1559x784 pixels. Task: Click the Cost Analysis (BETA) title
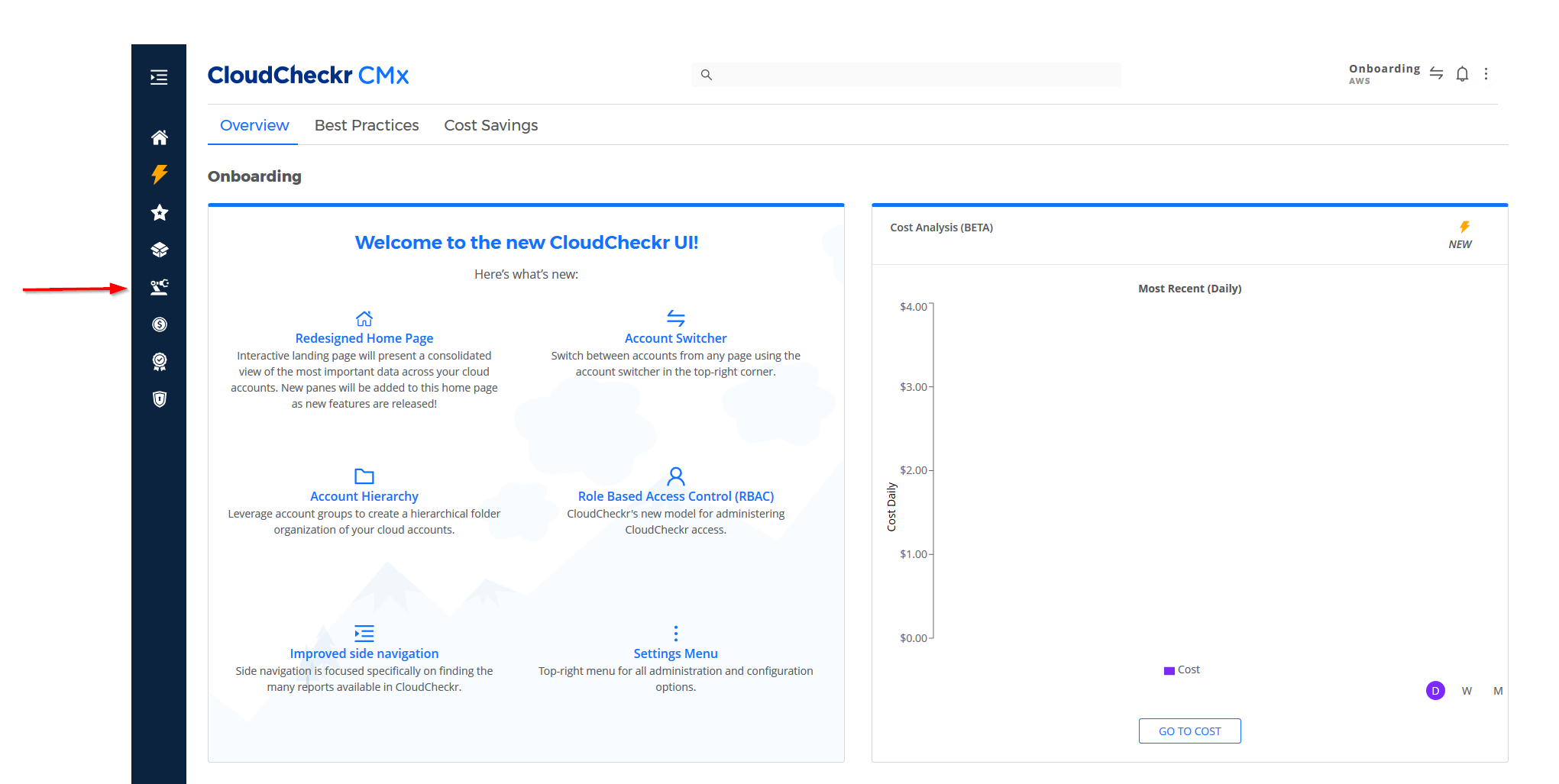tap(941, 227)
